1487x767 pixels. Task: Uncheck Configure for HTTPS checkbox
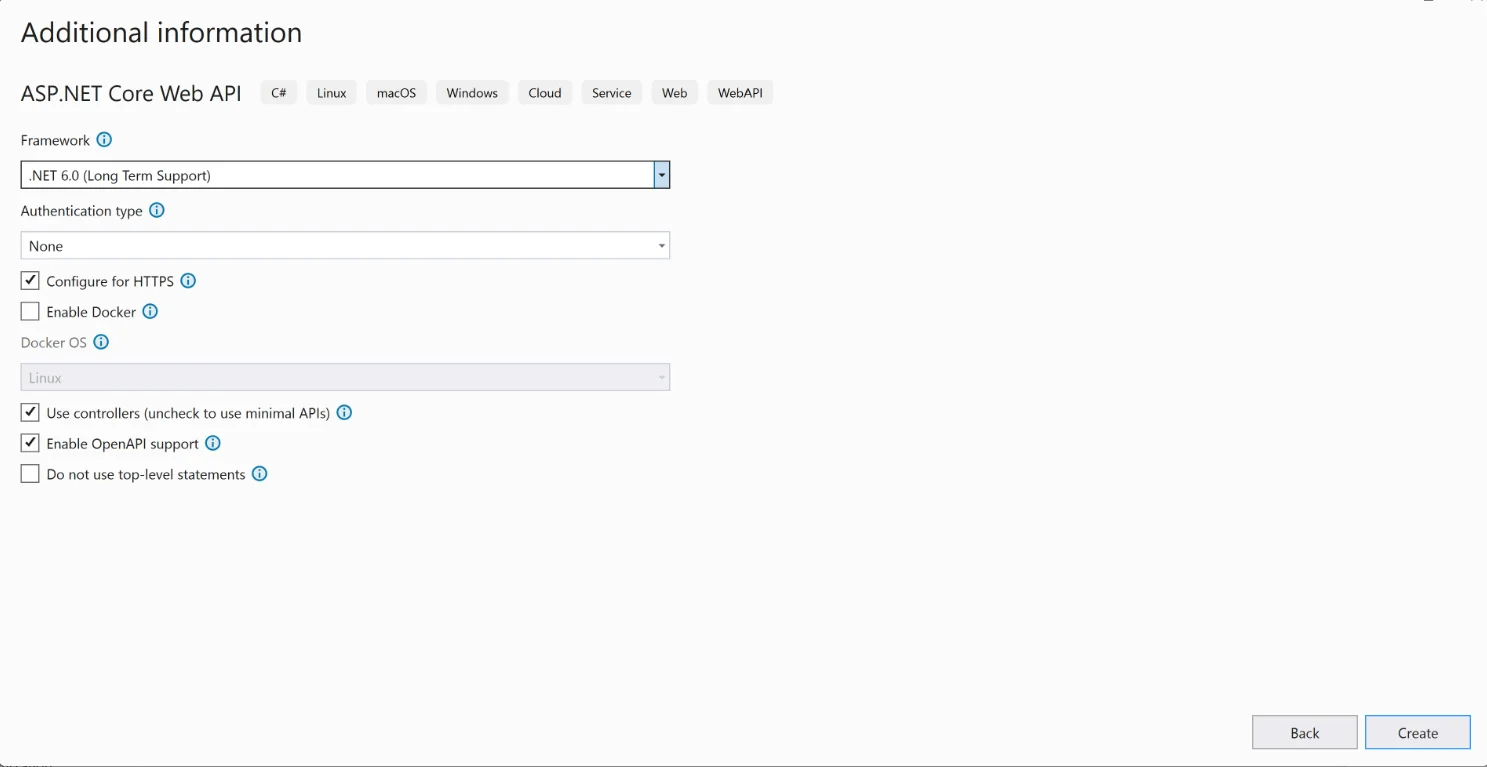30,281
